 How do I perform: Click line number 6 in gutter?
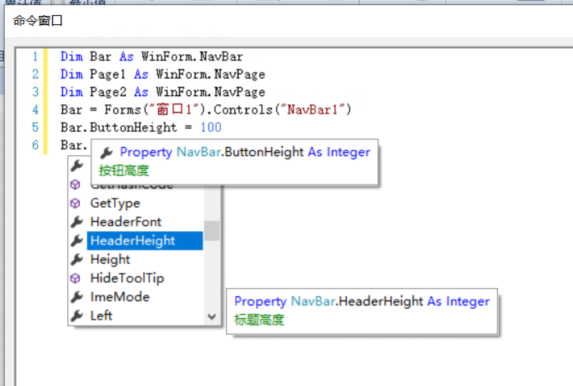pyautogui.click(x=35, y=145)
